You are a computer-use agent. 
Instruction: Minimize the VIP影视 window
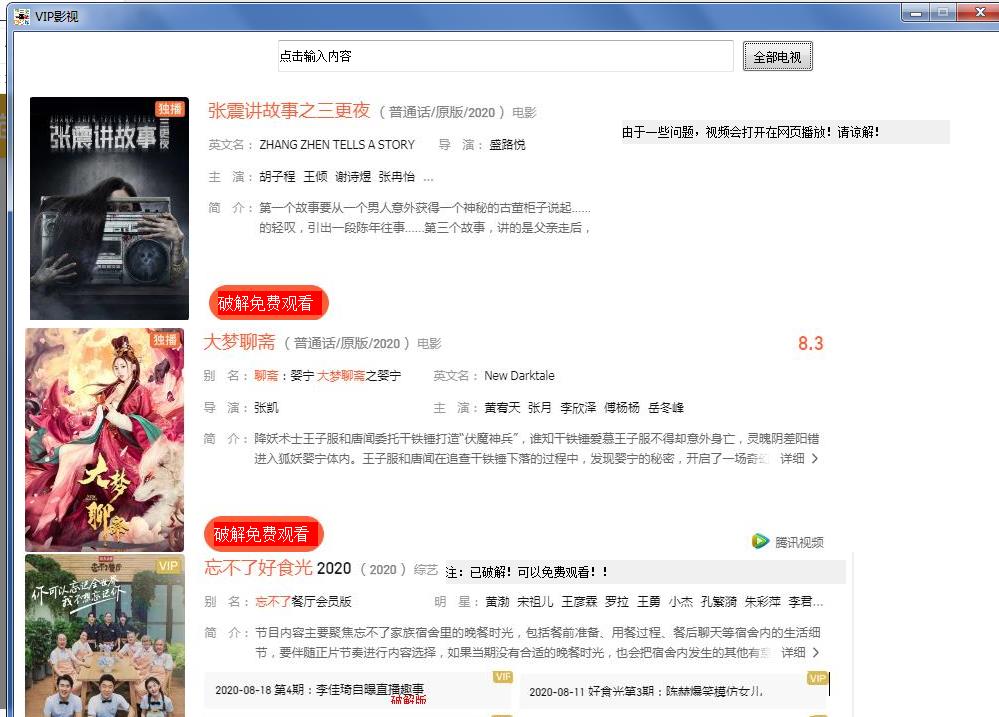(916, 13)
